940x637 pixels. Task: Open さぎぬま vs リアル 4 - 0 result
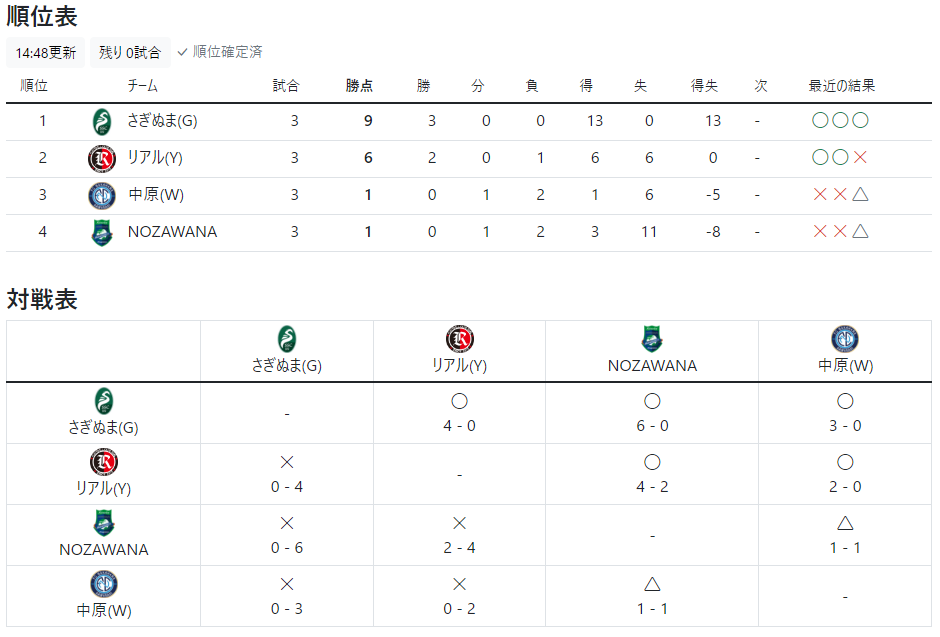[x=459, y=413]
